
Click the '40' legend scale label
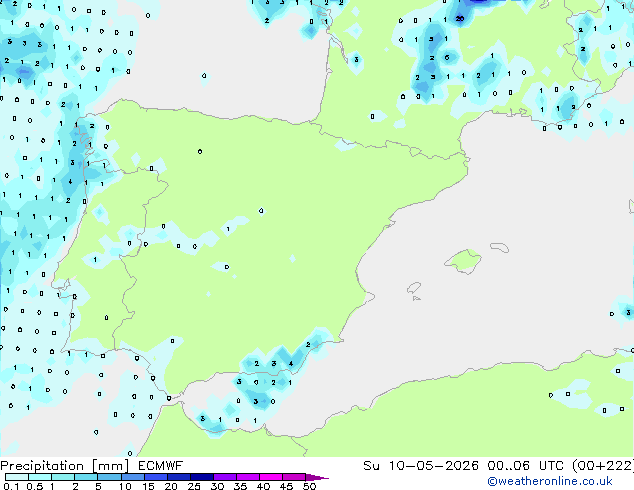[263, 486]
